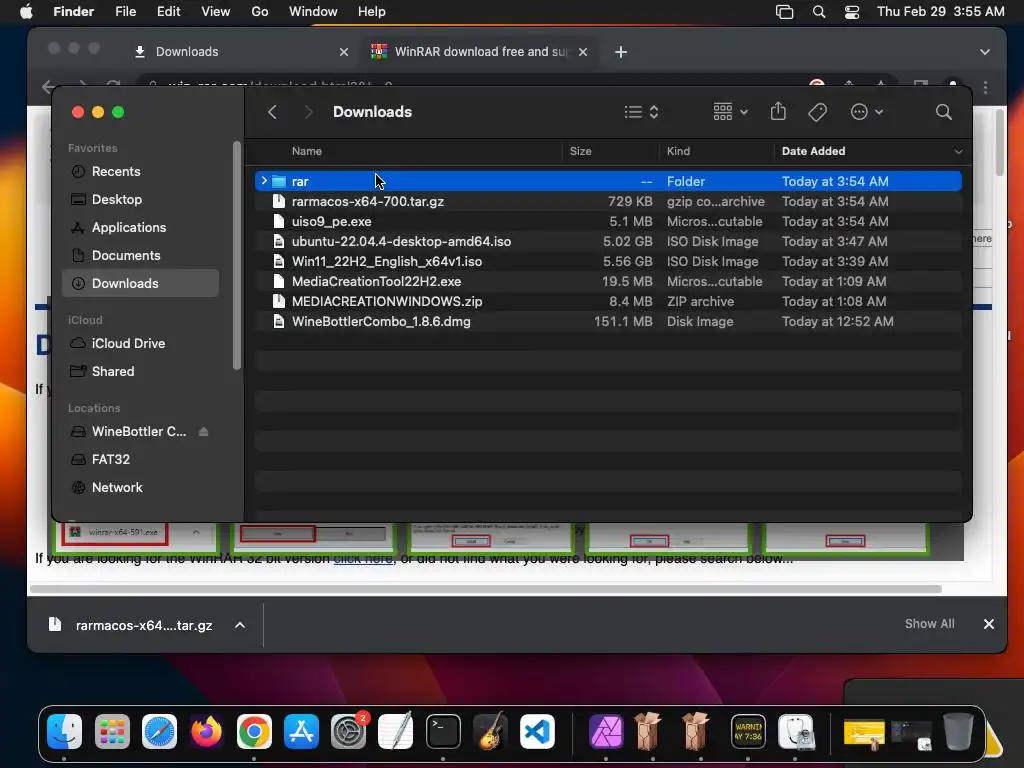Open Firefox from the Dock
Viewport: 1024px width, 768px height.
(x=206, y=731)
